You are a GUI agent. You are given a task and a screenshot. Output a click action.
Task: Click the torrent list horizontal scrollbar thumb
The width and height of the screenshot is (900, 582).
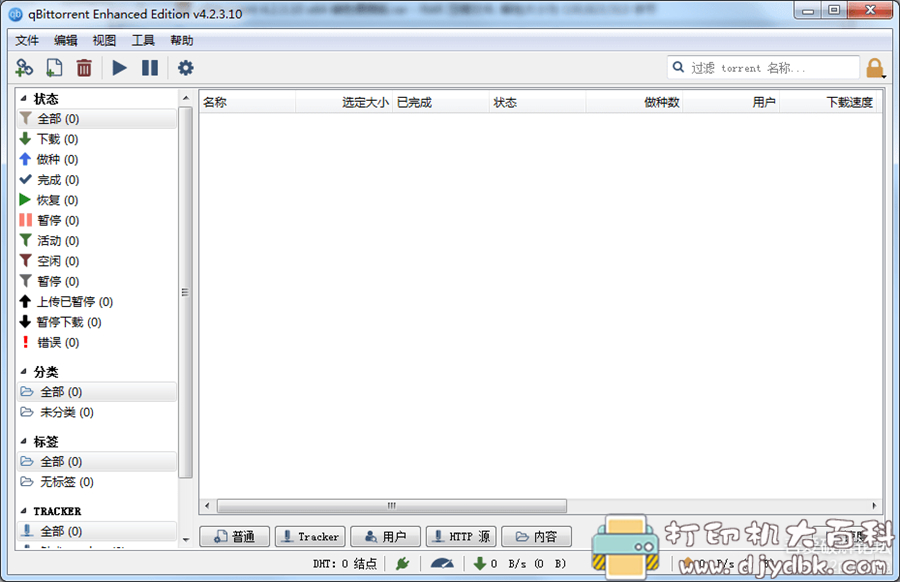(x=391, y=506)
